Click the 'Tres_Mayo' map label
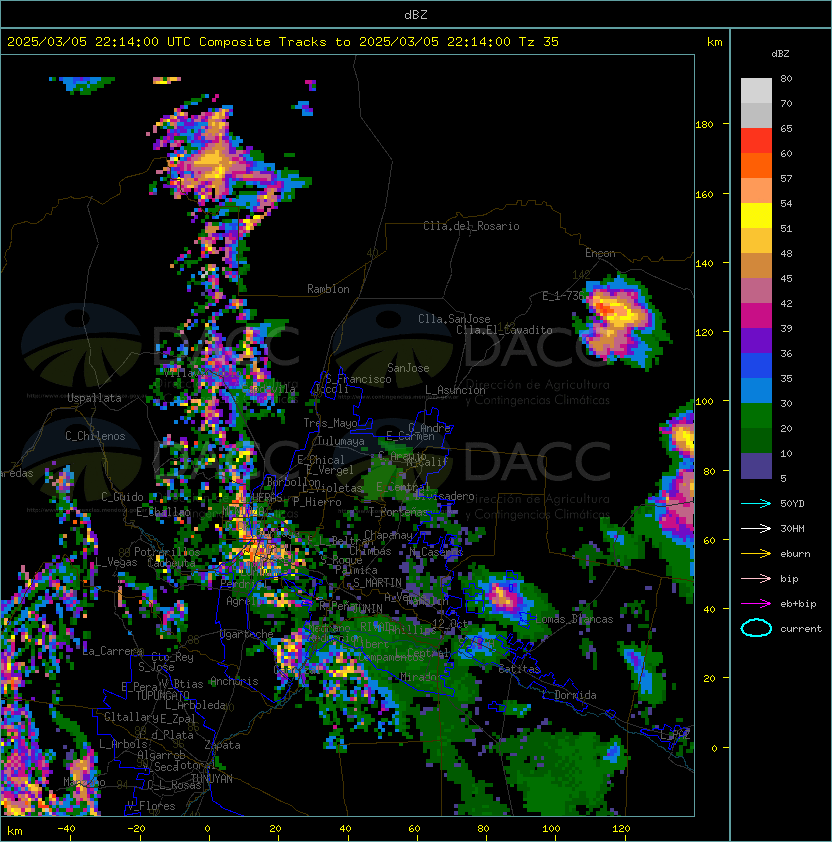Image resolution: width=832 pixels, height=842 pixels. coord(330,423)
